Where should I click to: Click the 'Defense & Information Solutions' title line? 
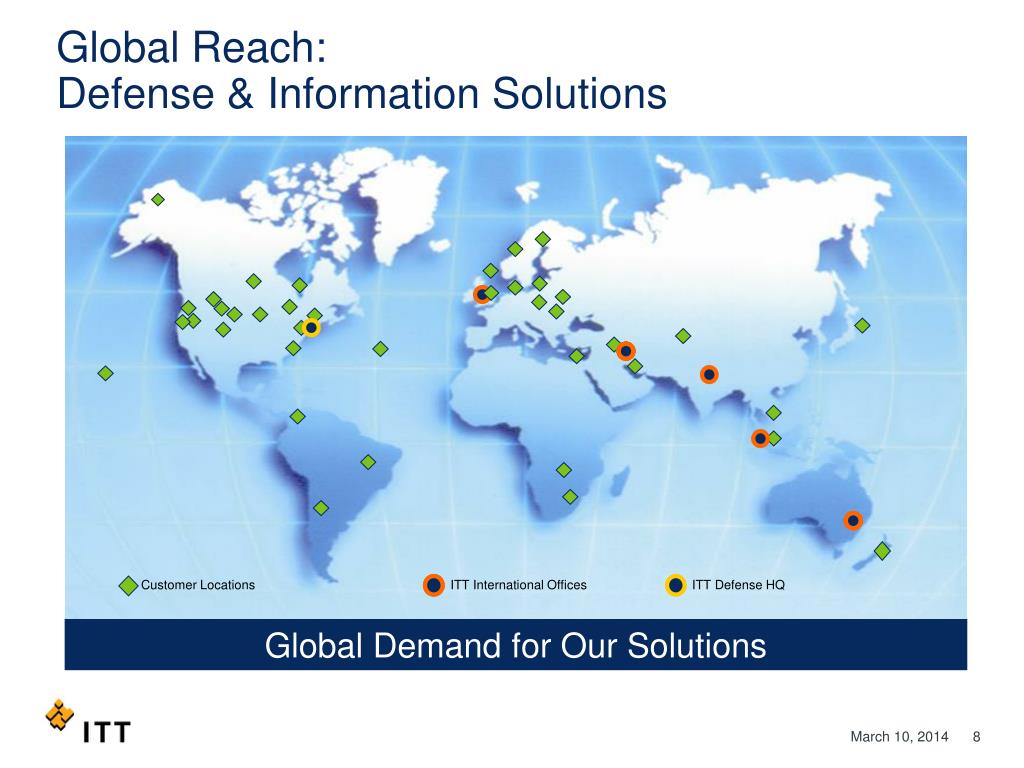click(x=362, y=93)
